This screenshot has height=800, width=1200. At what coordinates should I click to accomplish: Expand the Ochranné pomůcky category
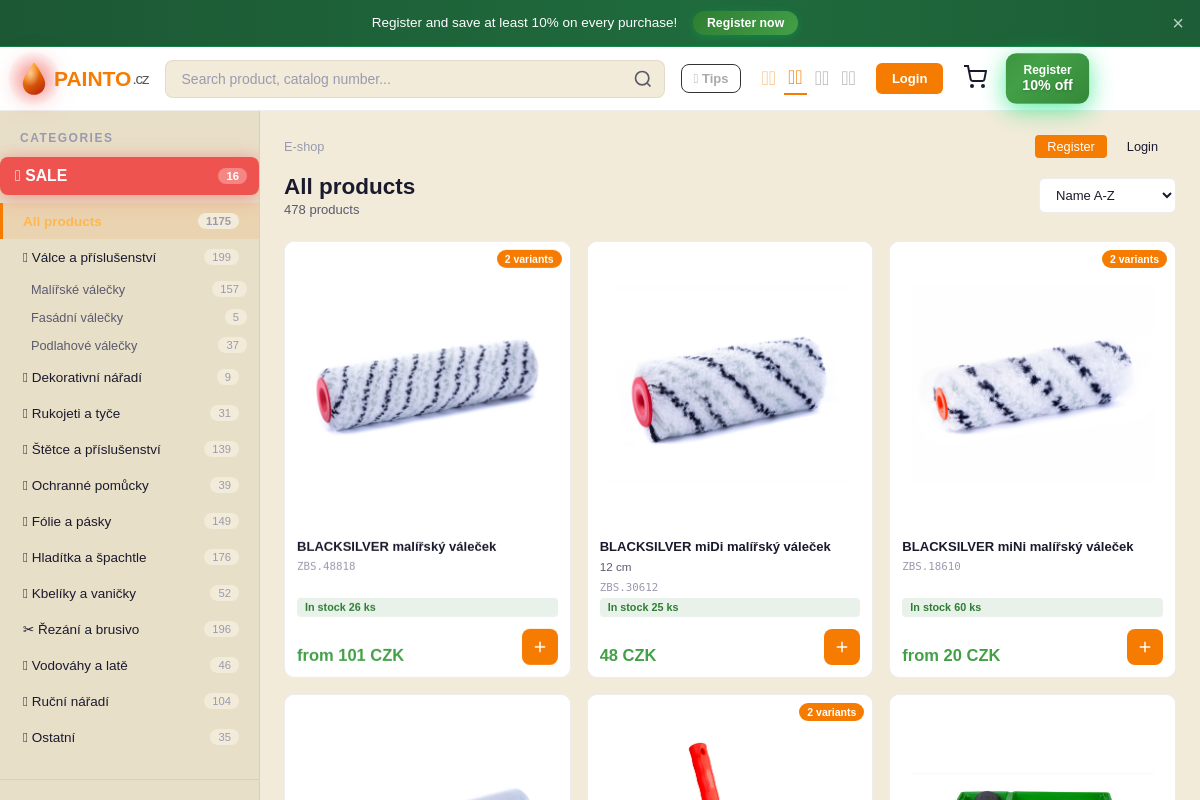click(x=130, y=485)
